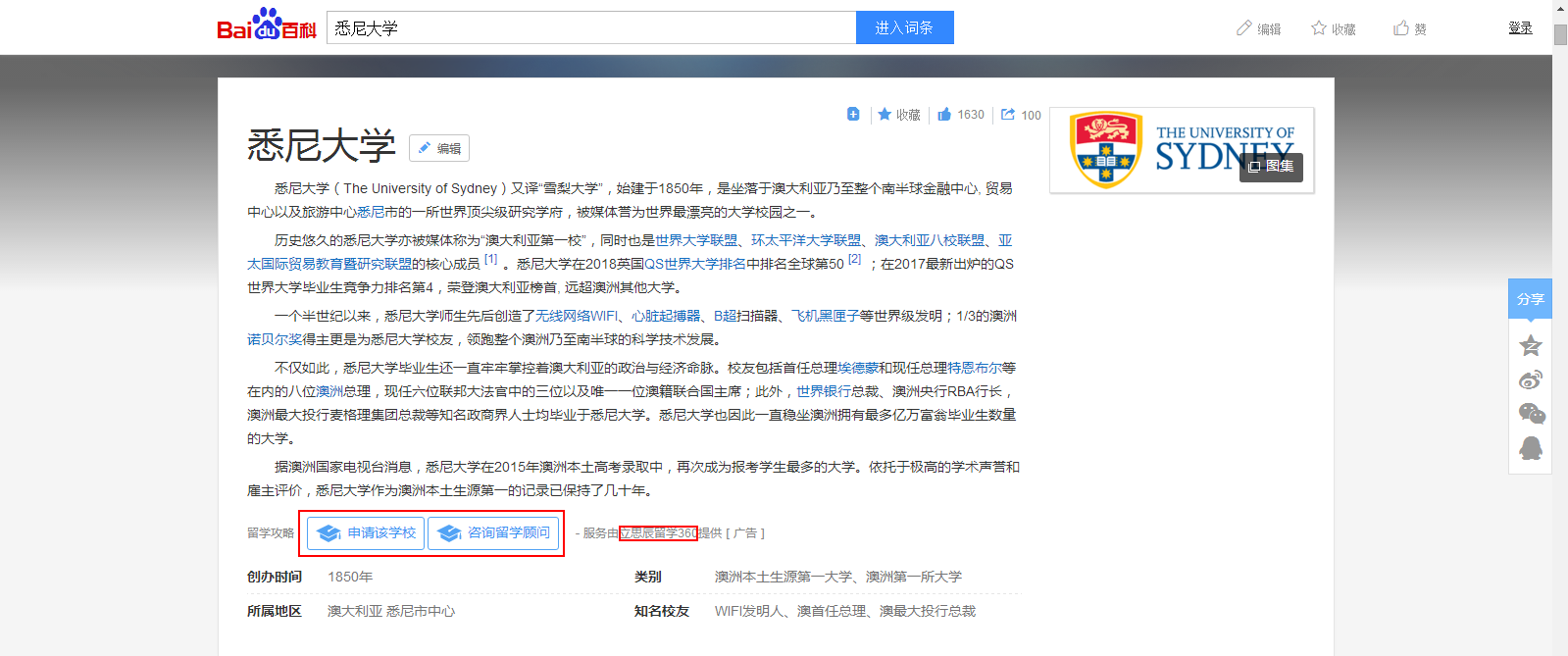Open the 世界银行 link
The image size is (1568, 656).
tap(824, 391)
